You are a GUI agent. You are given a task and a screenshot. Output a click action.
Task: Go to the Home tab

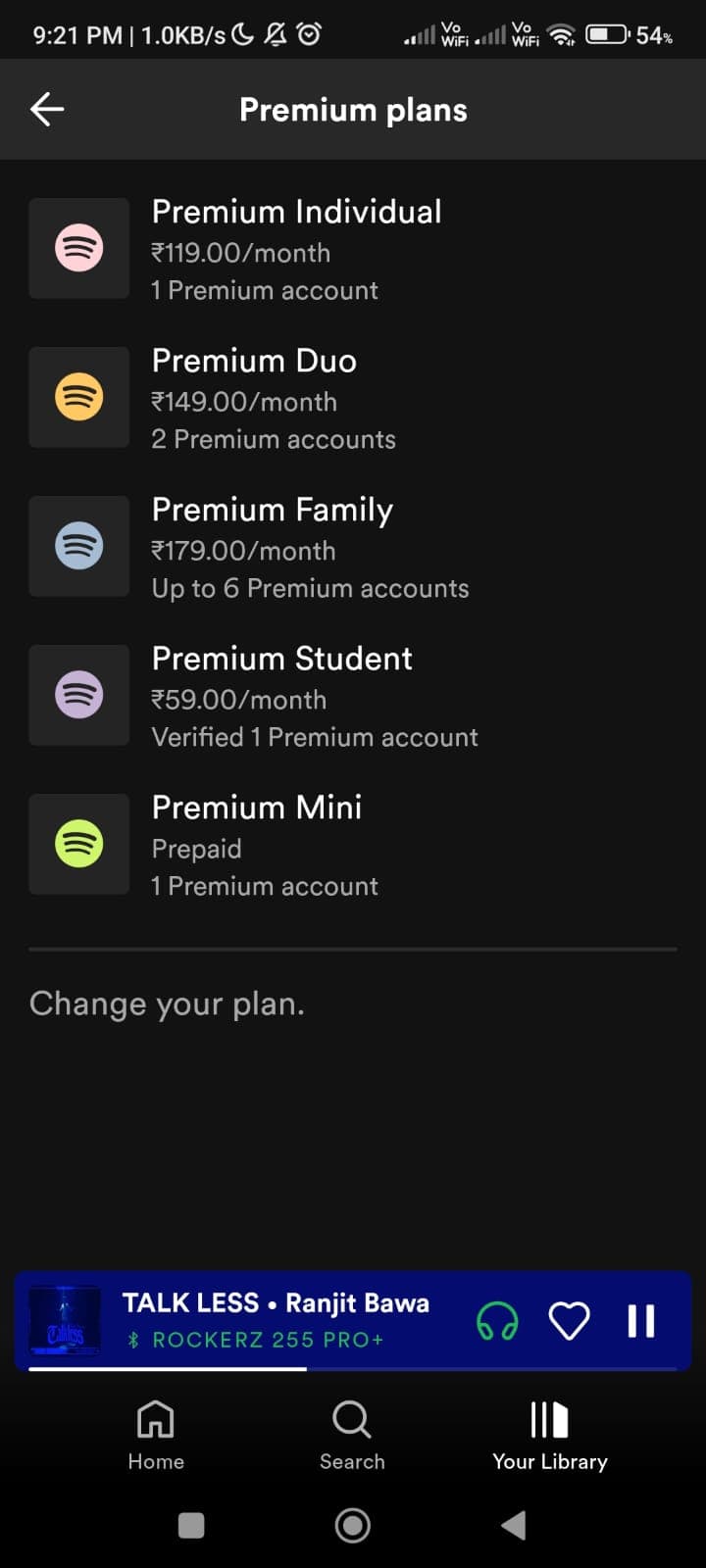(156, 1435)
